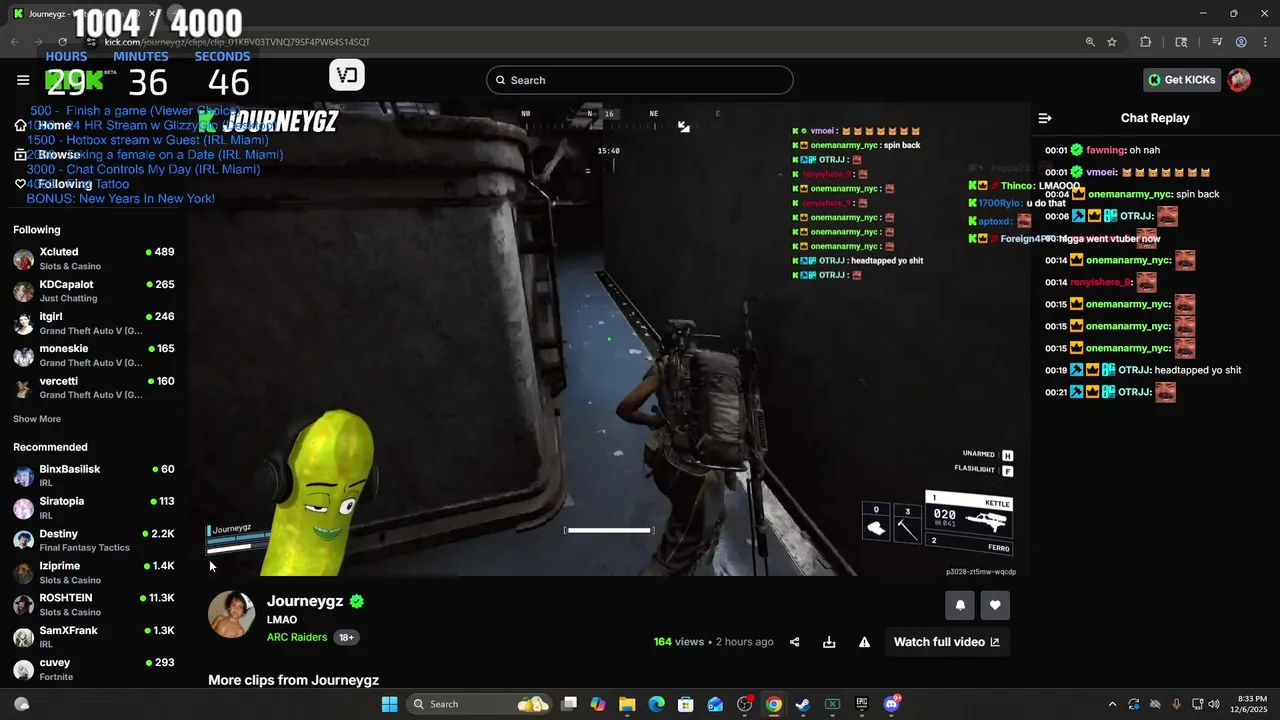Open OBS Studio from the taskbar
The height and width of the screenshot is (720, 1280).
(x=744, y=704)
